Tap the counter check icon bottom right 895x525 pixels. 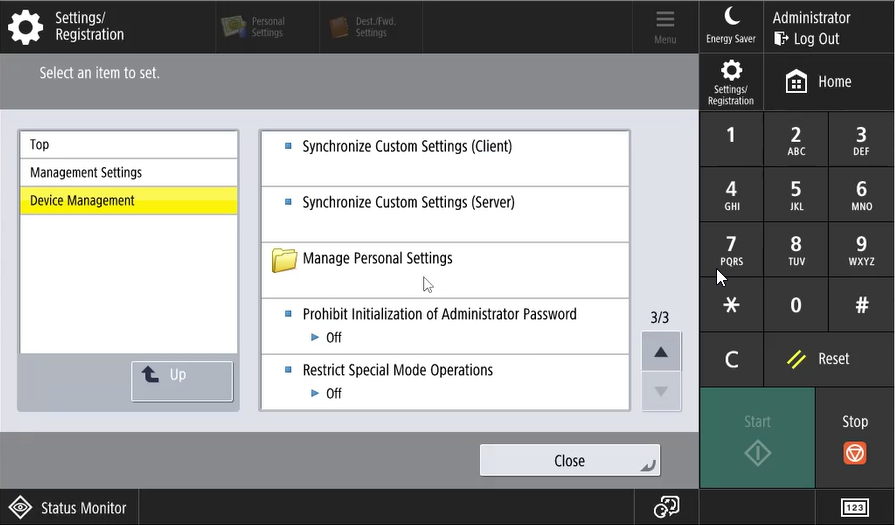(x=855, y=508)
